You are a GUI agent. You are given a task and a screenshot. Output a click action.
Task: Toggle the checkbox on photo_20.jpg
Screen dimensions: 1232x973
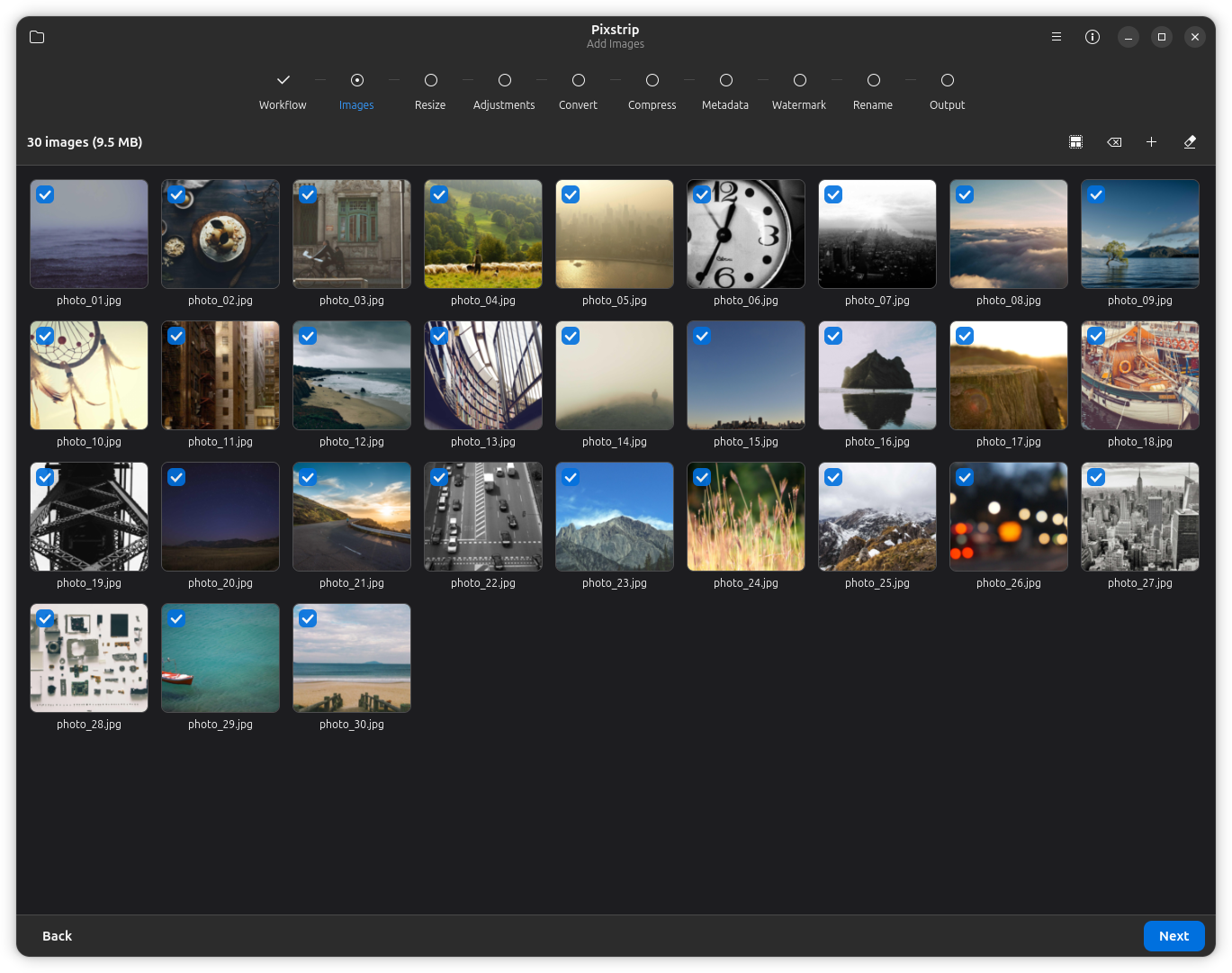[176, 477]
